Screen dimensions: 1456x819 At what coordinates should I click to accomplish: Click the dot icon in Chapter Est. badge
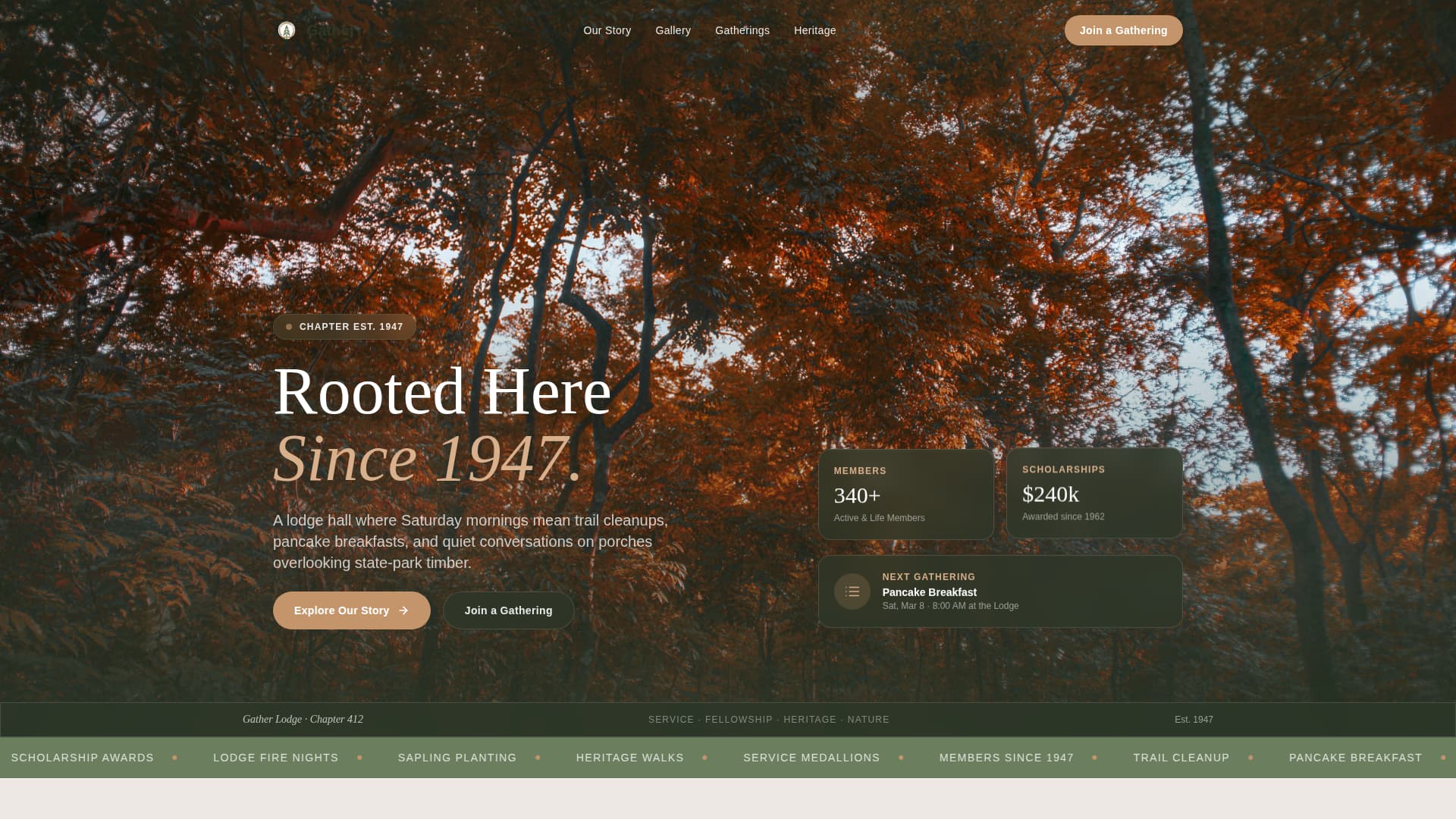tap(289, 326)
